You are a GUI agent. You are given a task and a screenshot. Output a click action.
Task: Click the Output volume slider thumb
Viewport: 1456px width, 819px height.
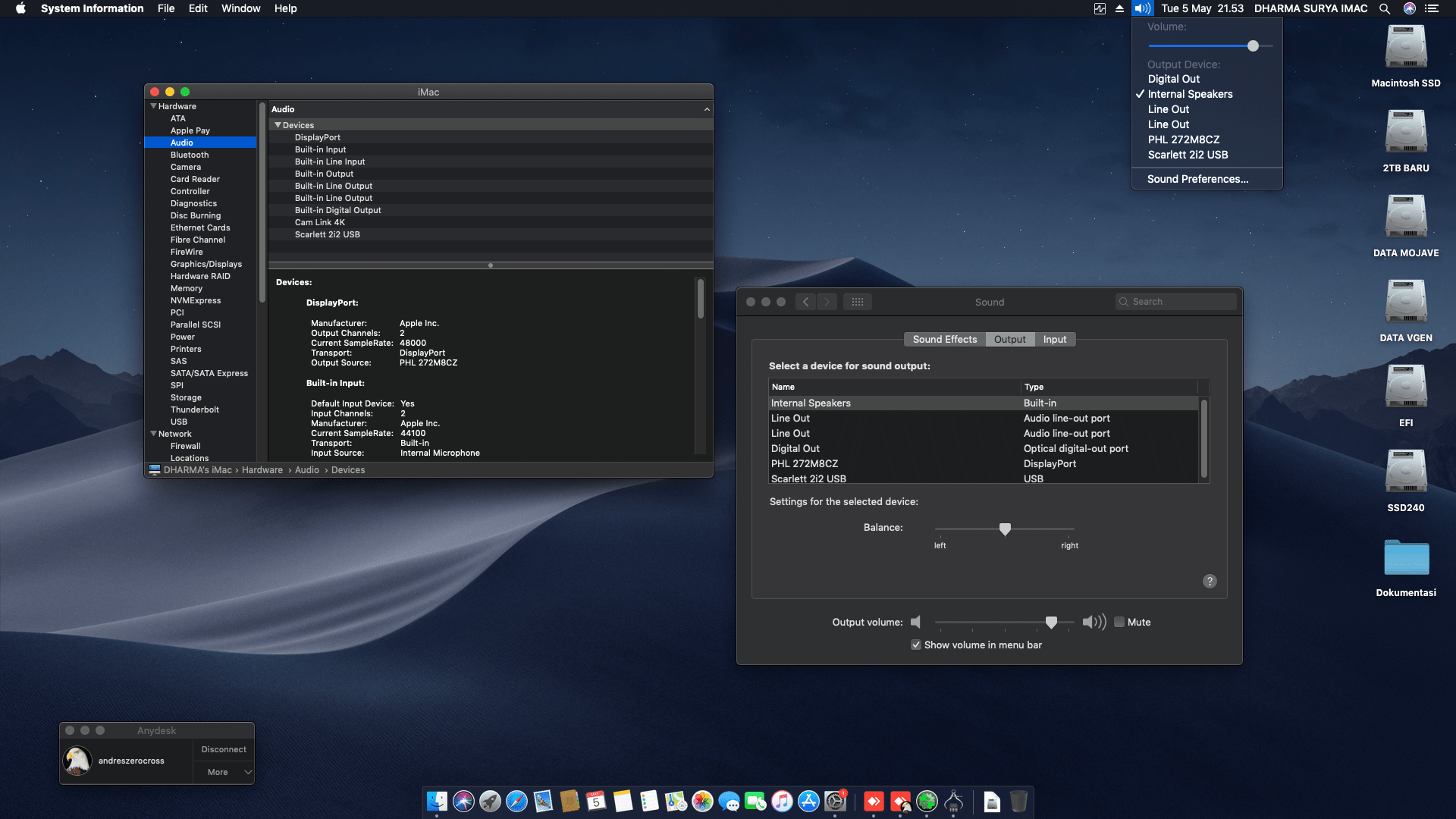[x=1051, y=622]
